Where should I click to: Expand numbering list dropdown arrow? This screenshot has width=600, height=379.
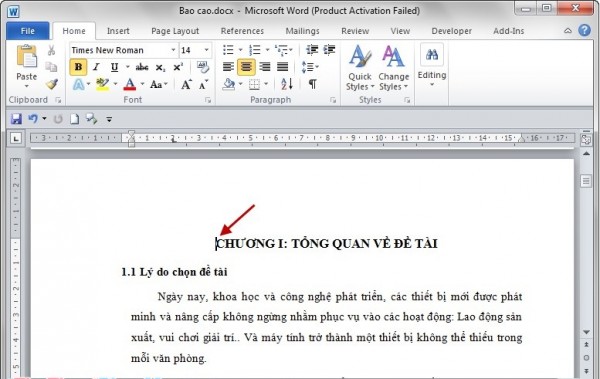tap(267, 50)
